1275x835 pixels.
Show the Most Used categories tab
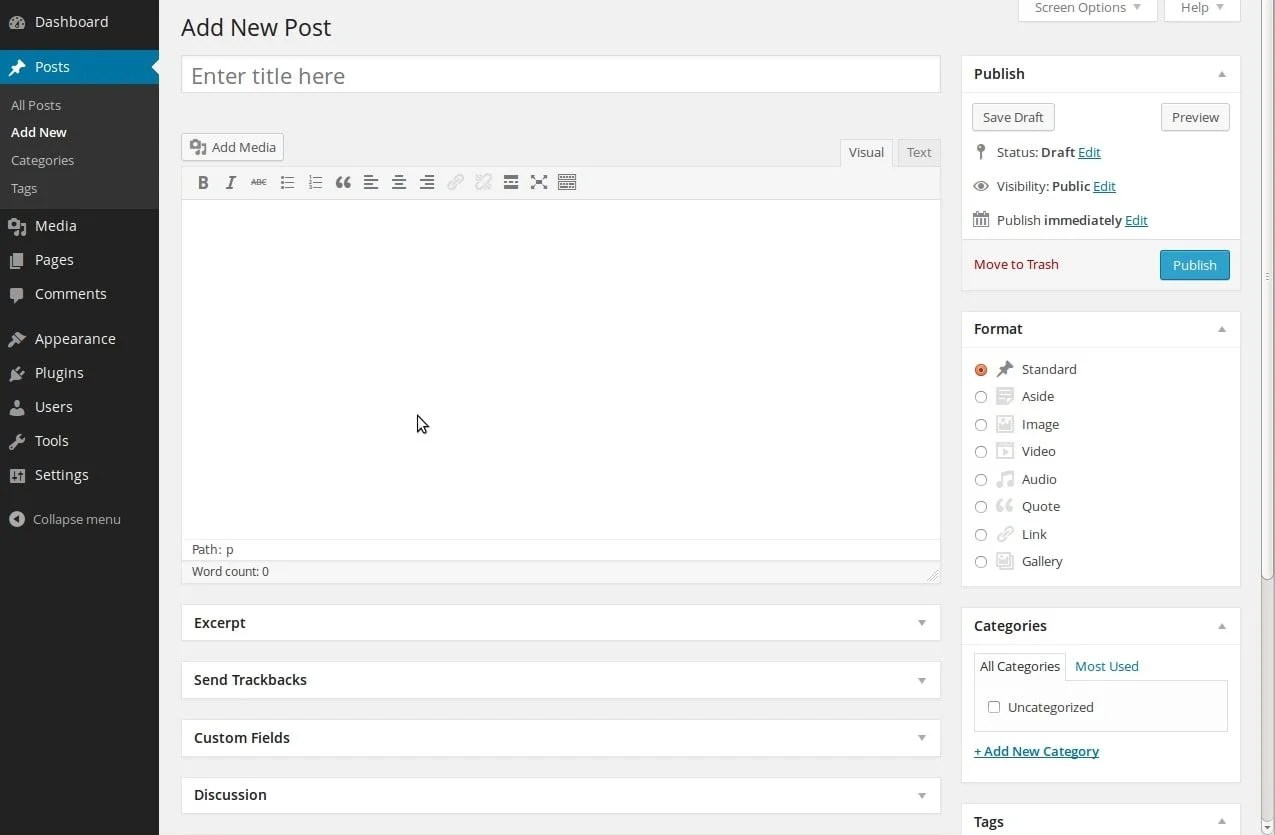coord(1107,666)
